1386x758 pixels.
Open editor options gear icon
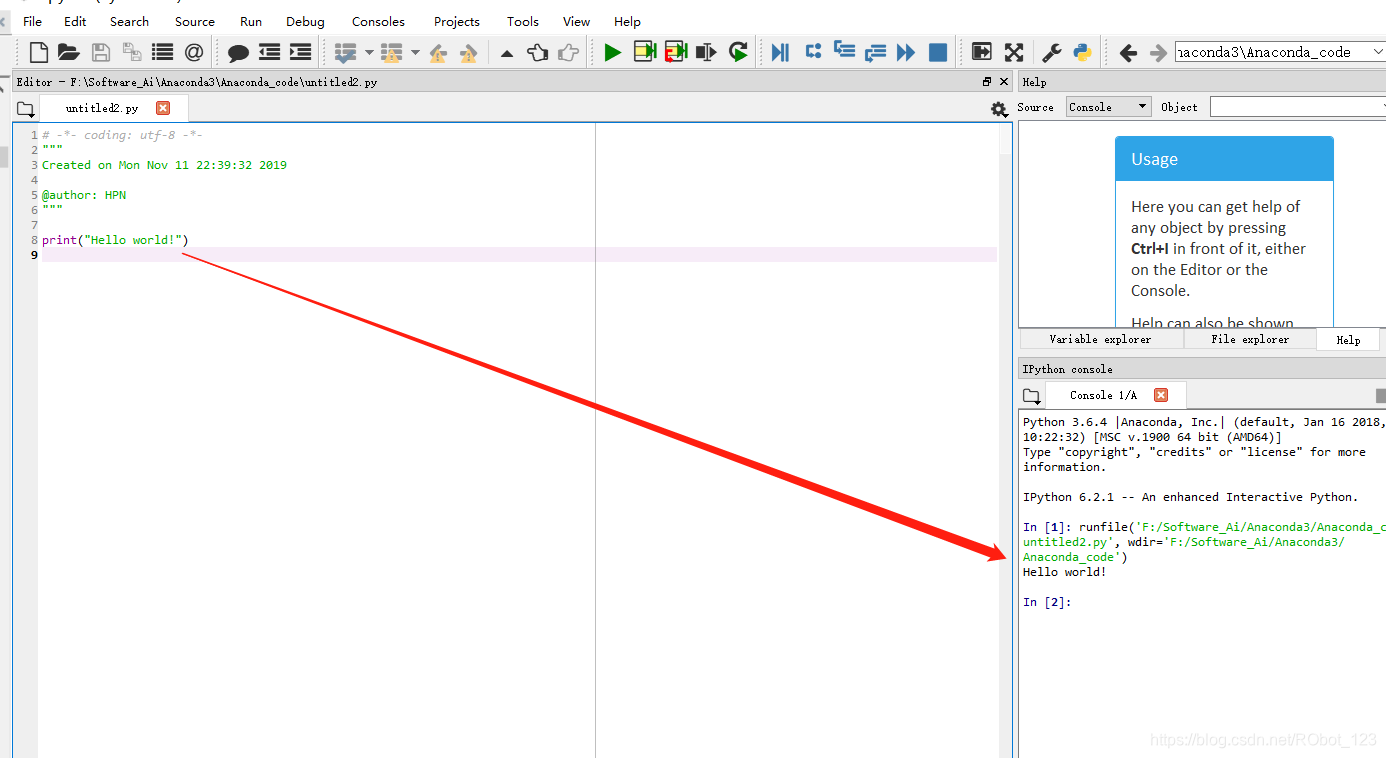[999, 109]
